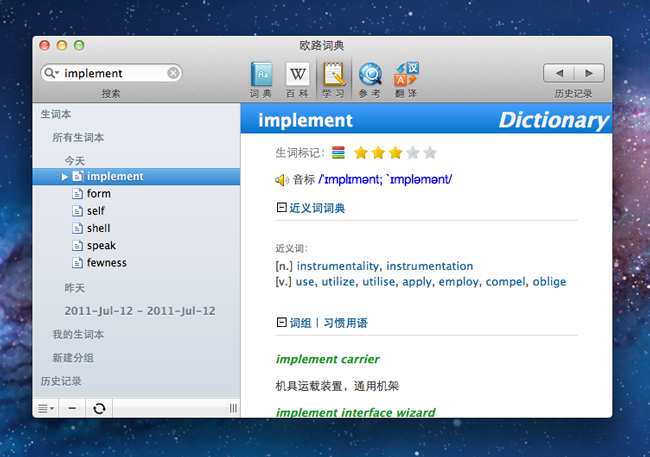The image size is (650, 457).
Task: Collapse the 近义词词典 section
Action: [x=281, y=208]
